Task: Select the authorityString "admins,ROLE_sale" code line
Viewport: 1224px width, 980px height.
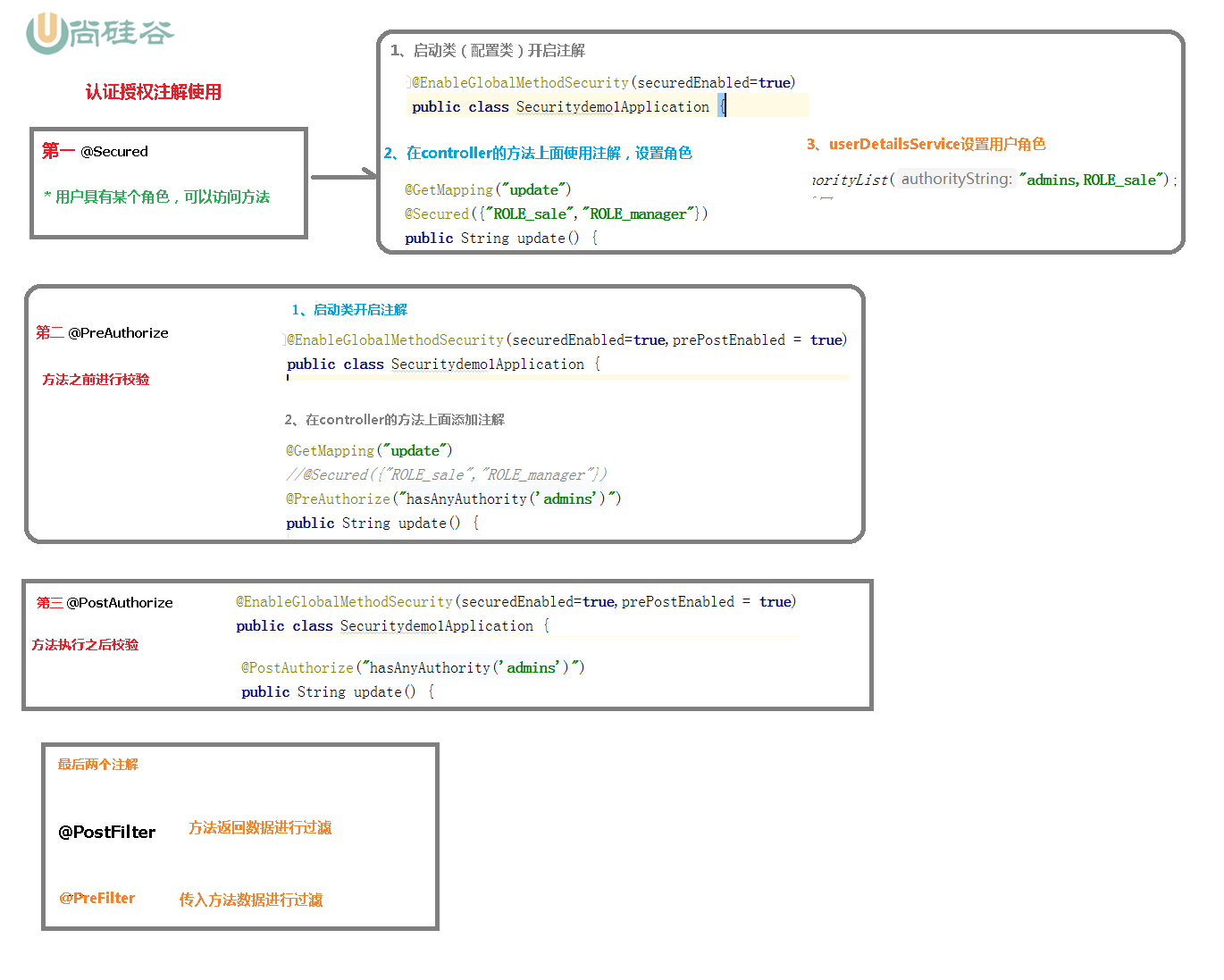Action: tap(994, 180)
